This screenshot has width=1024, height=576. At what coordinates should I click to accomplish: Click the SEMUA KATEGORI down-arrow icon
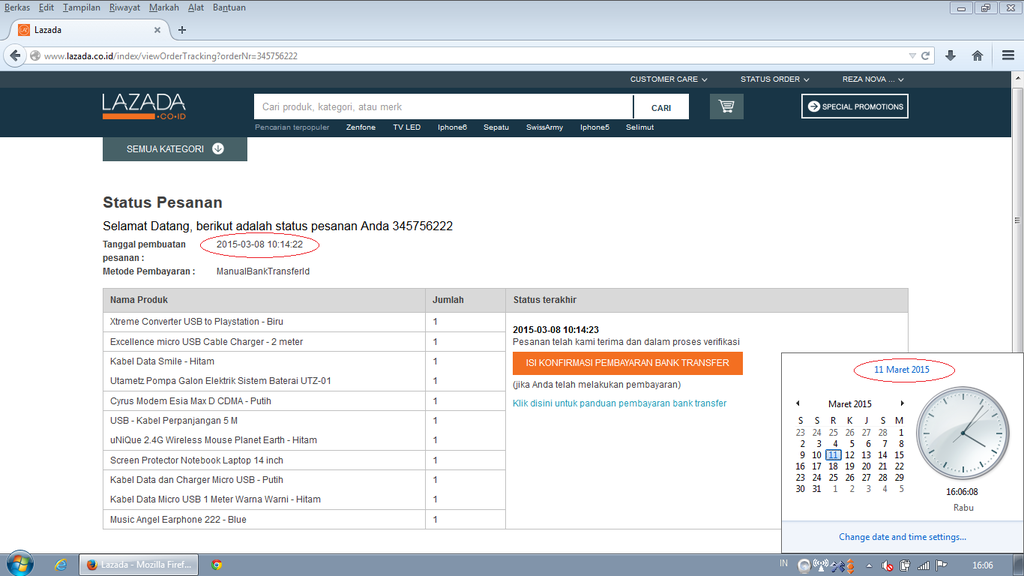(x=218, y=149)
